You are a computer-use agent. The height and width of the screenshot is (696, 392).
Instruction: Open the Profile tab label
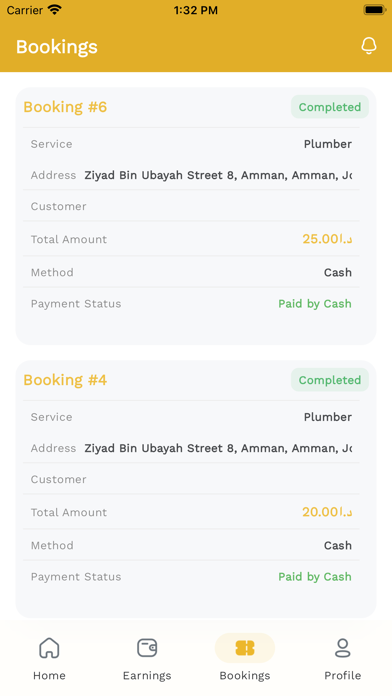[x=342, y=676]
